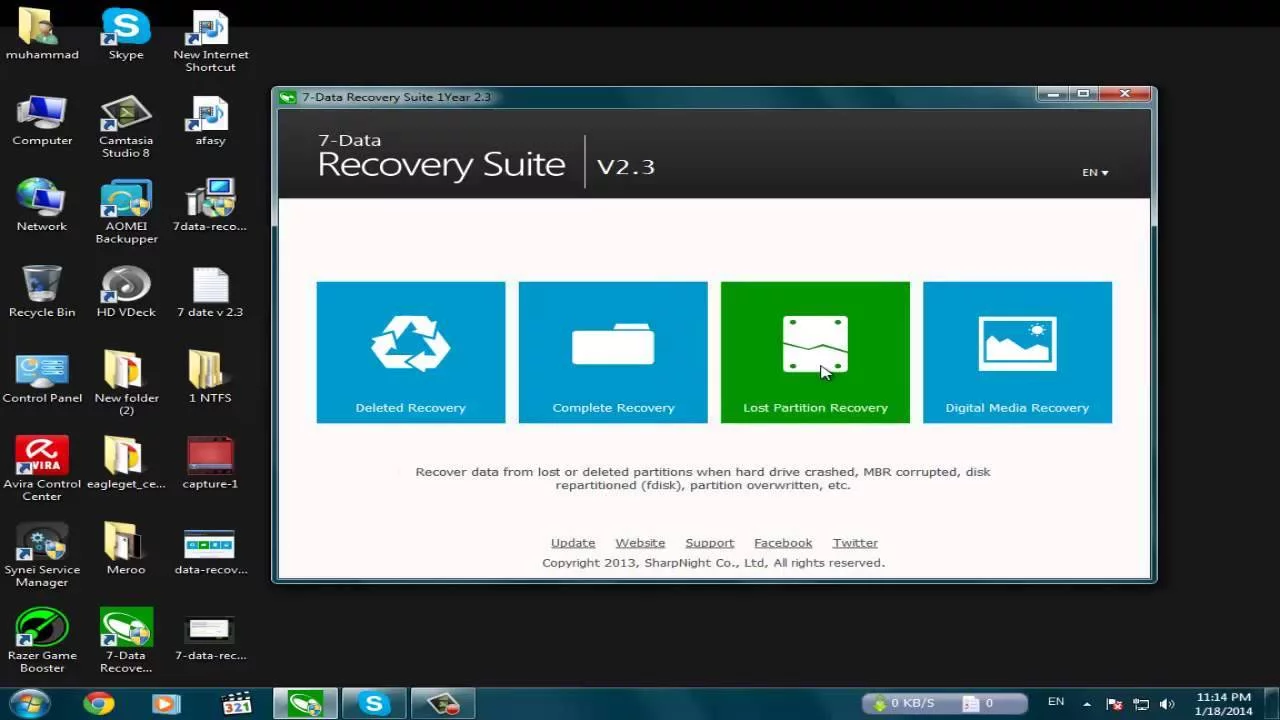Open the Digital Media Recovery tile
1280x720 pixels.
1017,352
